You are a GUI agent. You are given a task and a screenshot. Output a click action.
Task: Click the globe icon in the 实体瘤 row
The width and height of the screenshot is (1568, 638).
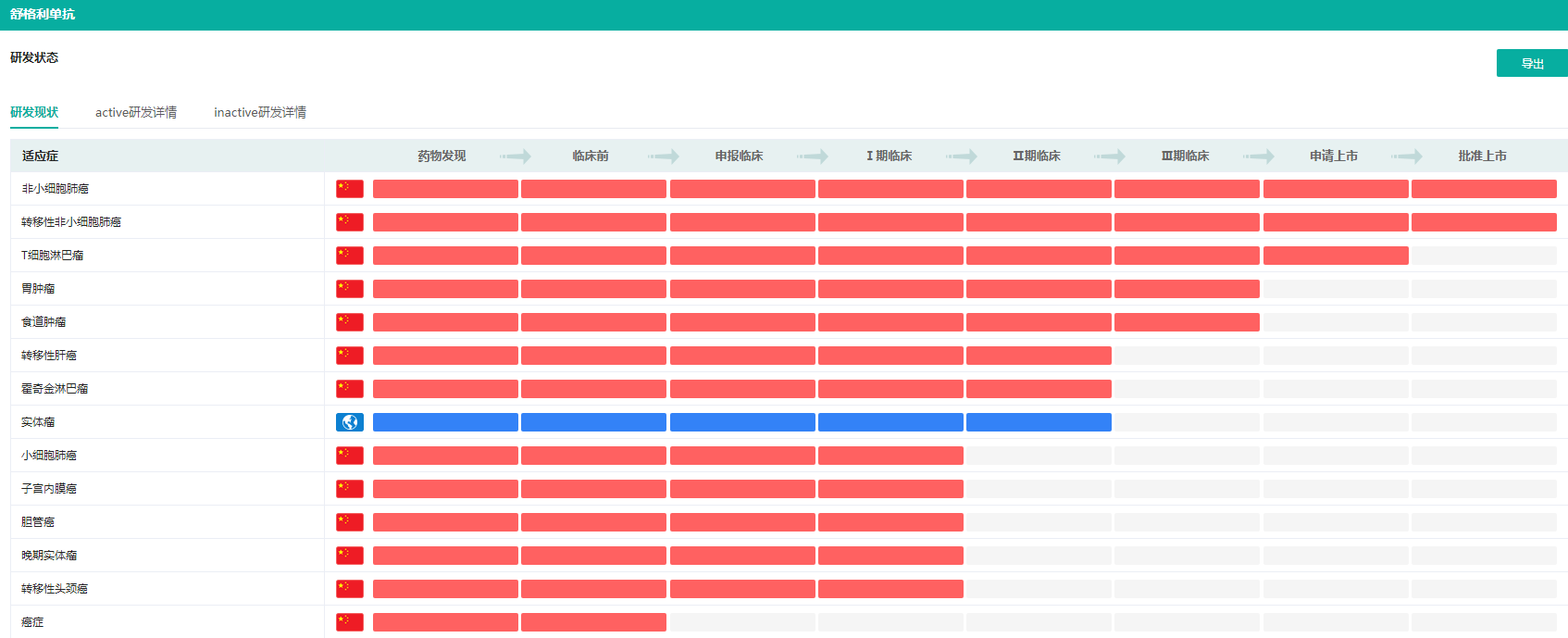pyautogui.click(x=349, y=422)
